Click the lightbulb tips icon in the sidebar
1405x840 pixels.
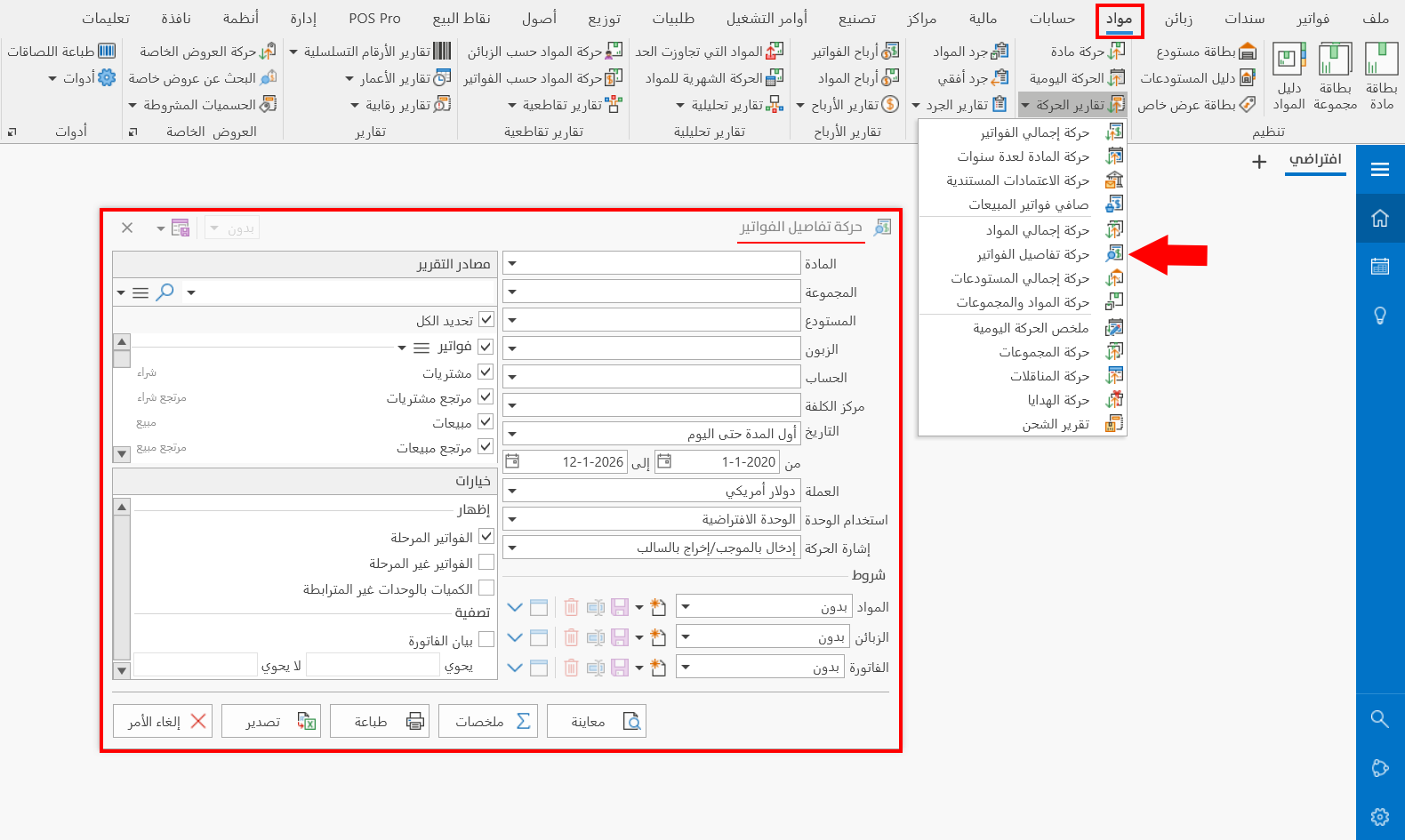coord(1380,316)
